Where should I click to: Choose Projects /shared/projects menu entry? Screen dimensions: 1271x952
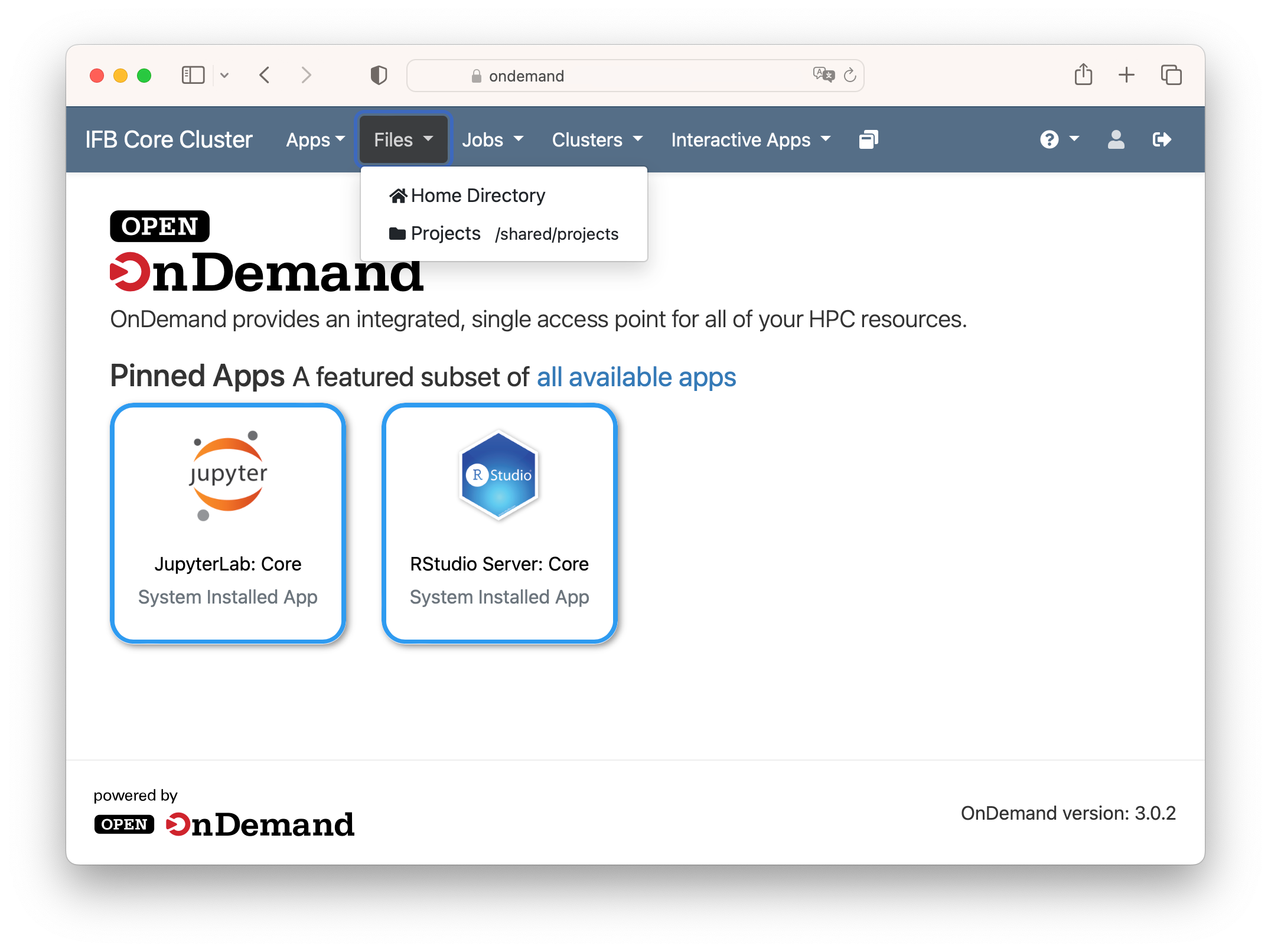tap(504, 234)
